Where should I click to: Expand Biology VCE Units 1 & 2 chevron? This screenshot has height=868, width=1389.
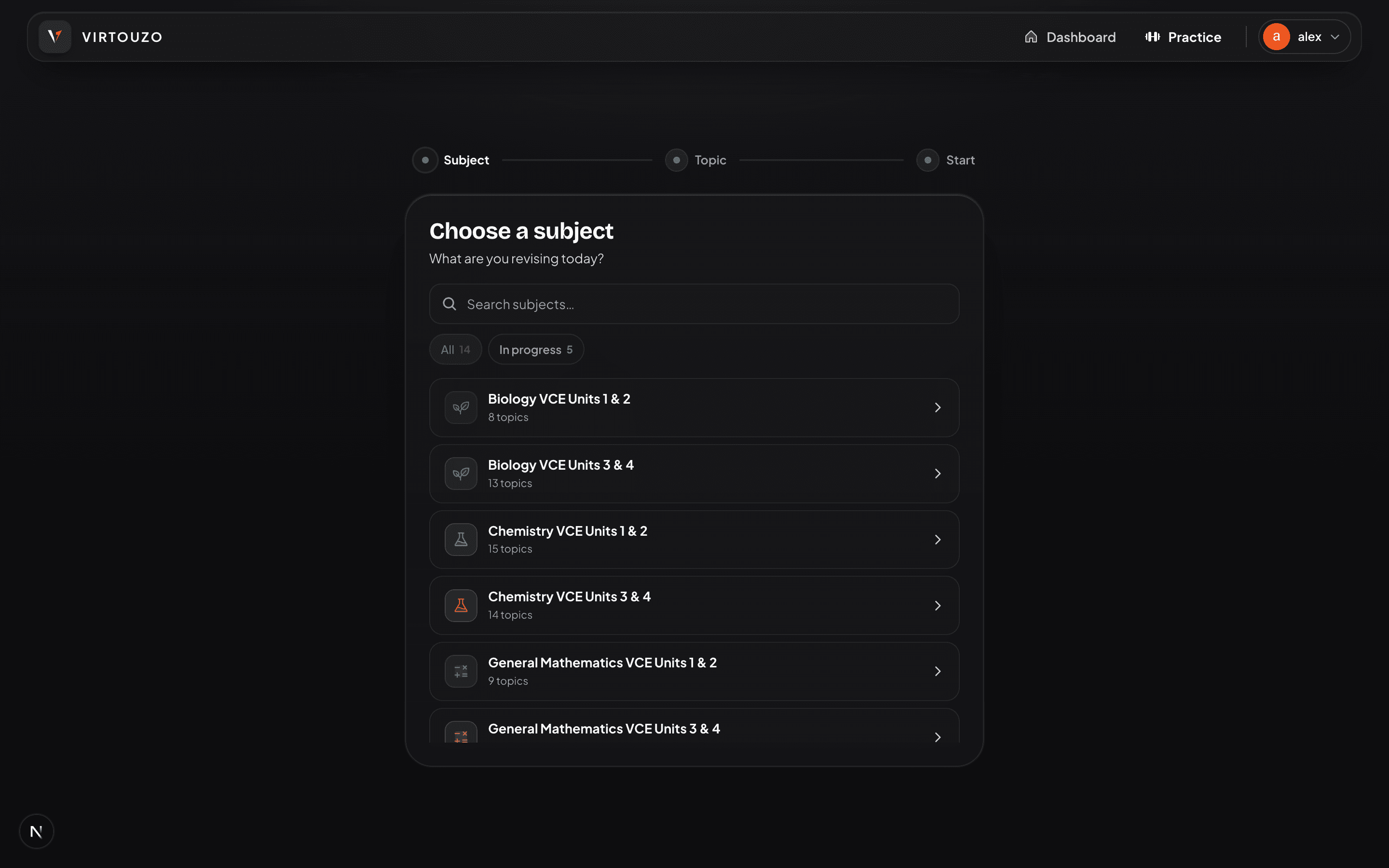[937, 407]
